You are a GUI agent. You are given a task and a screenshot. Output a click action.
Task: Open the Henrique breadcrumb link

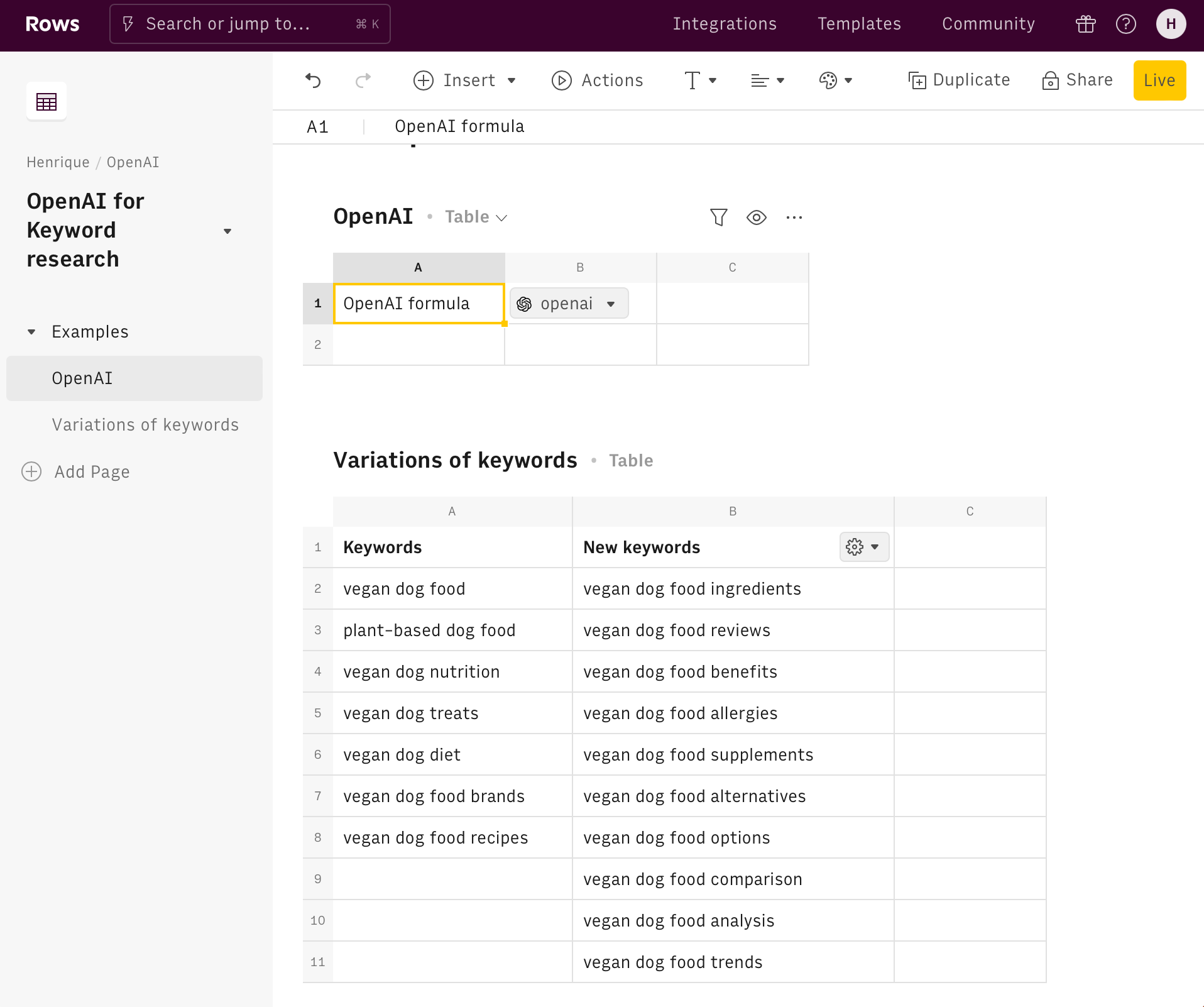pyautogui.click(x=58, y=162)
